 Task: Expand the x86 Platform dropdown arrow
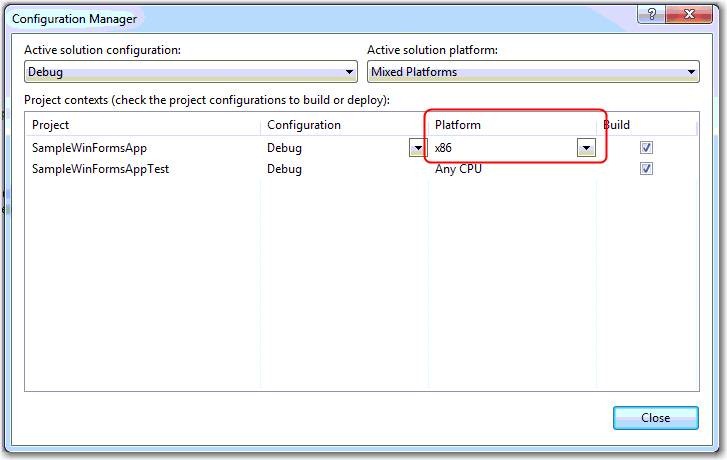pyautogui.click(x=586, y=148)
